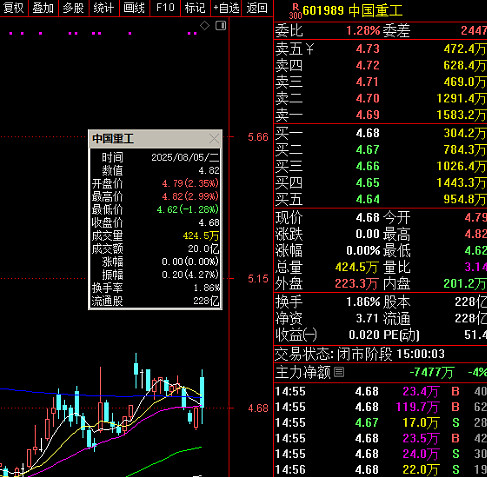Click the 收益(一) value 0.020
The image size is (487, 477).
364,335
